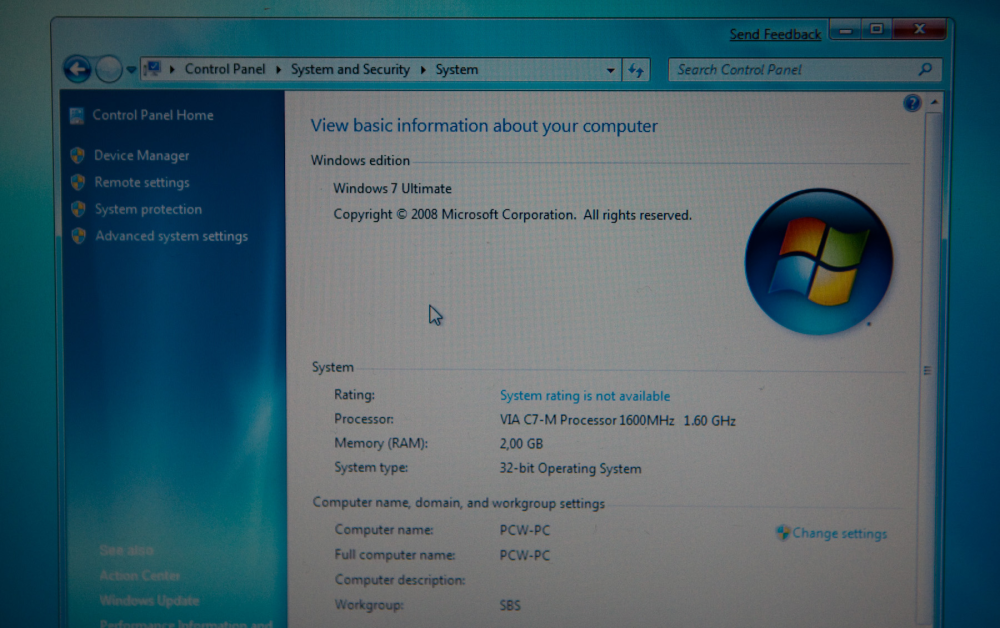Screen dimensions: 1000x628
Task: Open Remote settings link
Action: click(x=142, y=182)
